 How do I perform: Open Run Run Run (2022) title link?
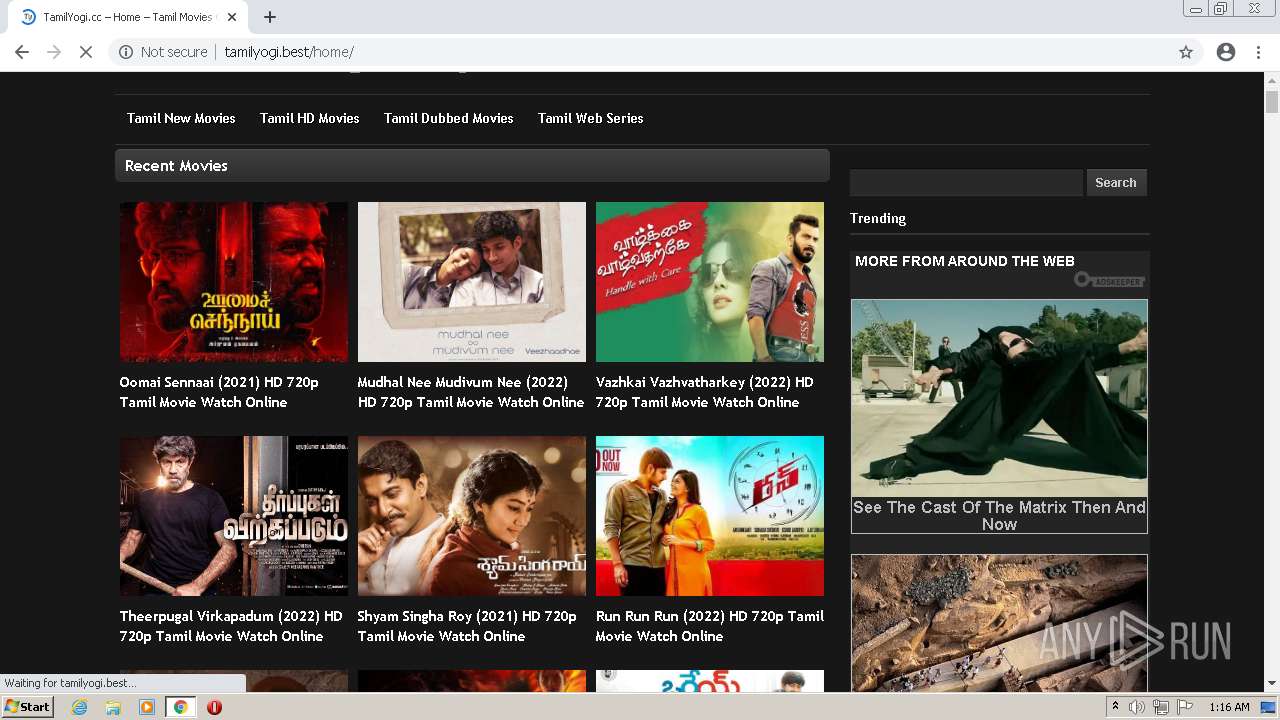pos(710,626)
